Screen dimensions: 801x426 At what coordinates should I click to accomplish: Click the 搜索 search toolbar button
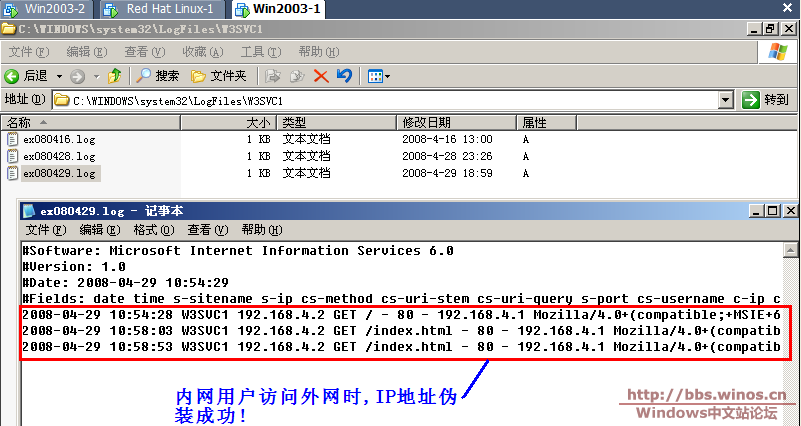(x=158, y=77)
